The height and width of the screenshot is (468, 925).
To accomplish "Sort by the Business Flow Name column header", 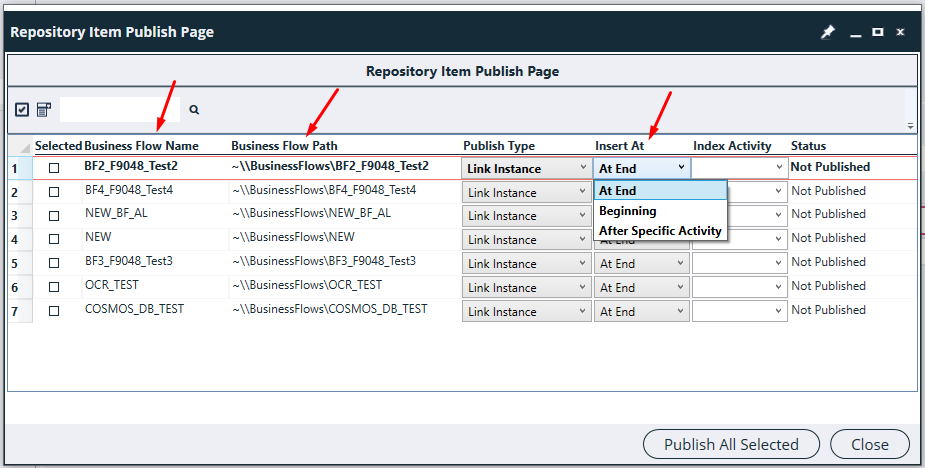I will [141, 146].
